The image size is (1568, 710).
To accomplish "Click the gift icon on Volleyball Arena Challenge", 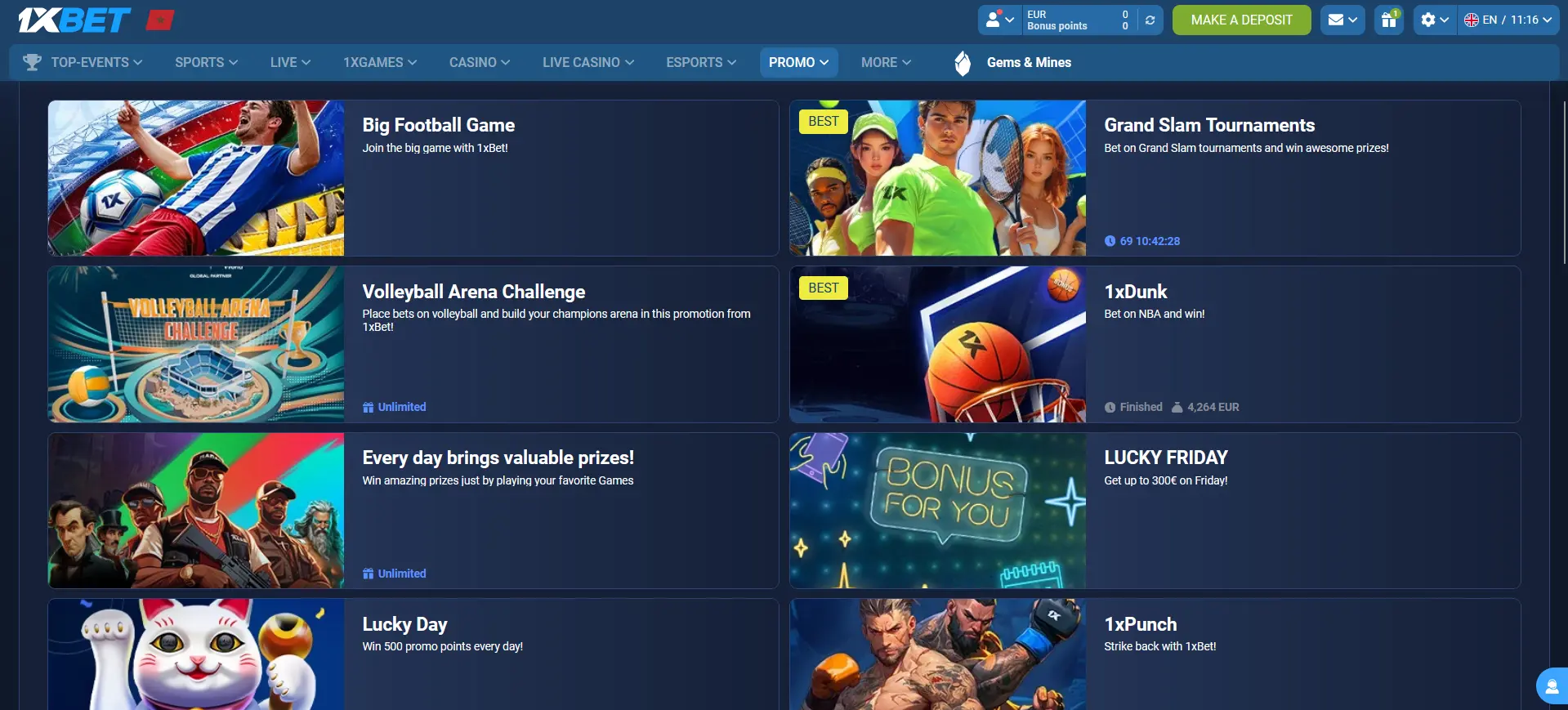I will tap(368, 407).
